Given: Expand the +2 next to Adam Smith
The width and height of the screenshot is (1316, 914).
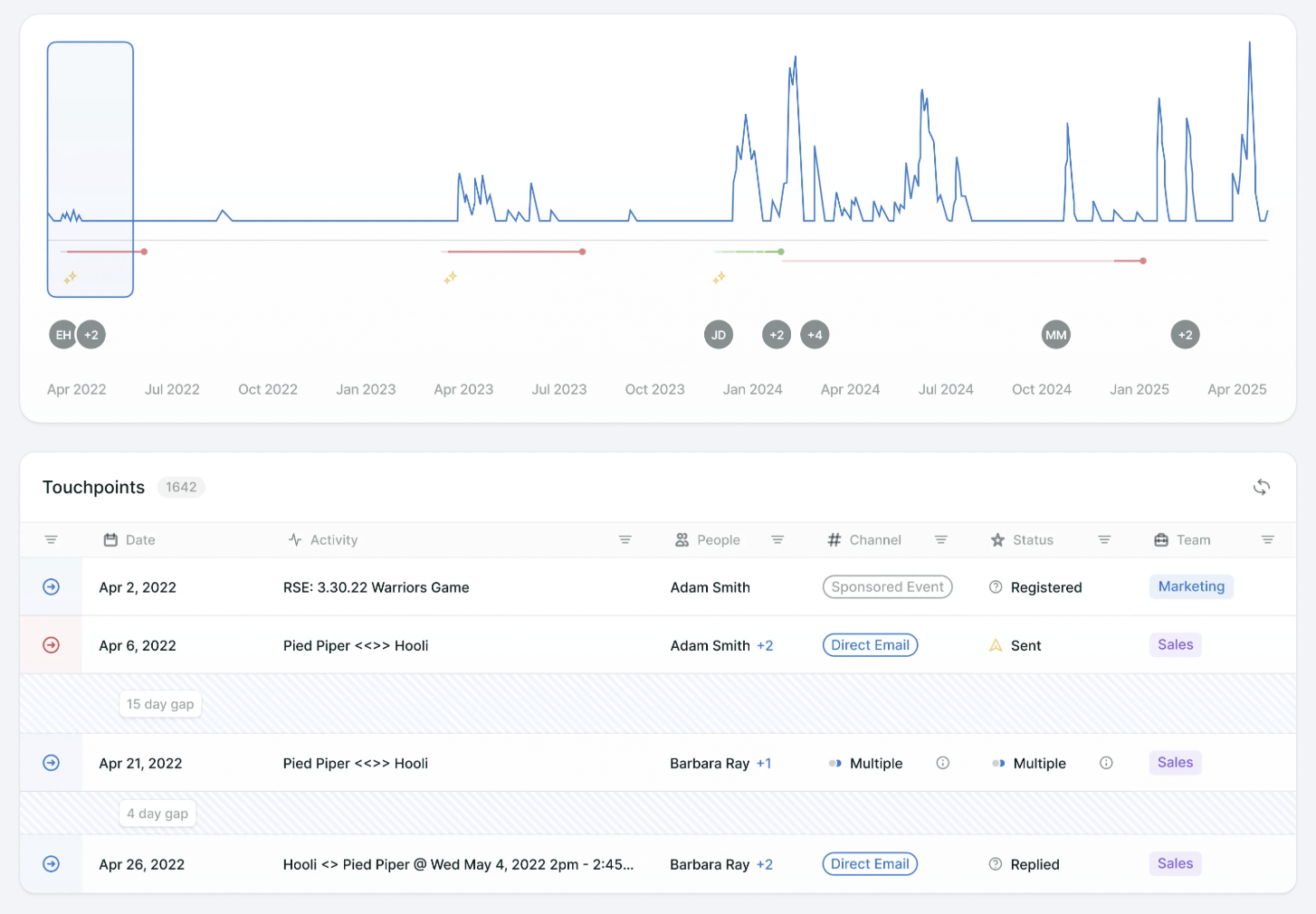Looking at the screenshot, I should 765,645.
